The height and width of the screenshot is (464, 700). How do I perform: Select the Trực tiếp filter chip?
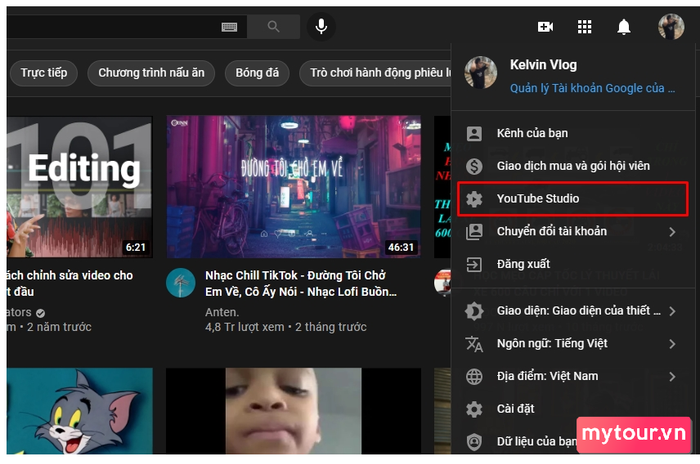(44, 73)
